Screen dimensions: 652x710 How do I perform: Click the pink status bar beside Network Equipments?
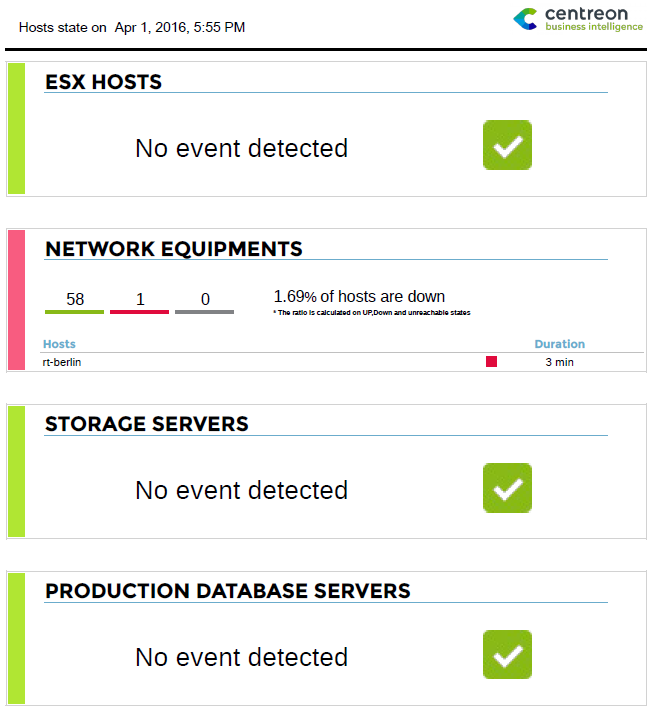(16, 300)
